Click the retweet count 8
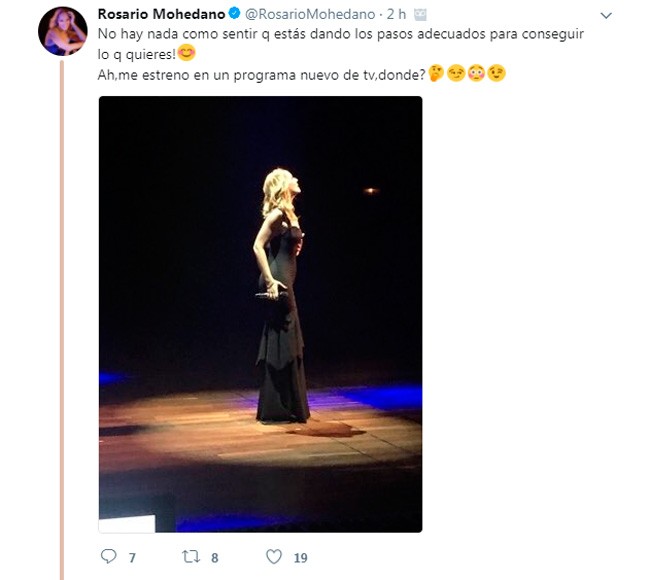Viewport: 650px width, 580px height. pos(214,558)
